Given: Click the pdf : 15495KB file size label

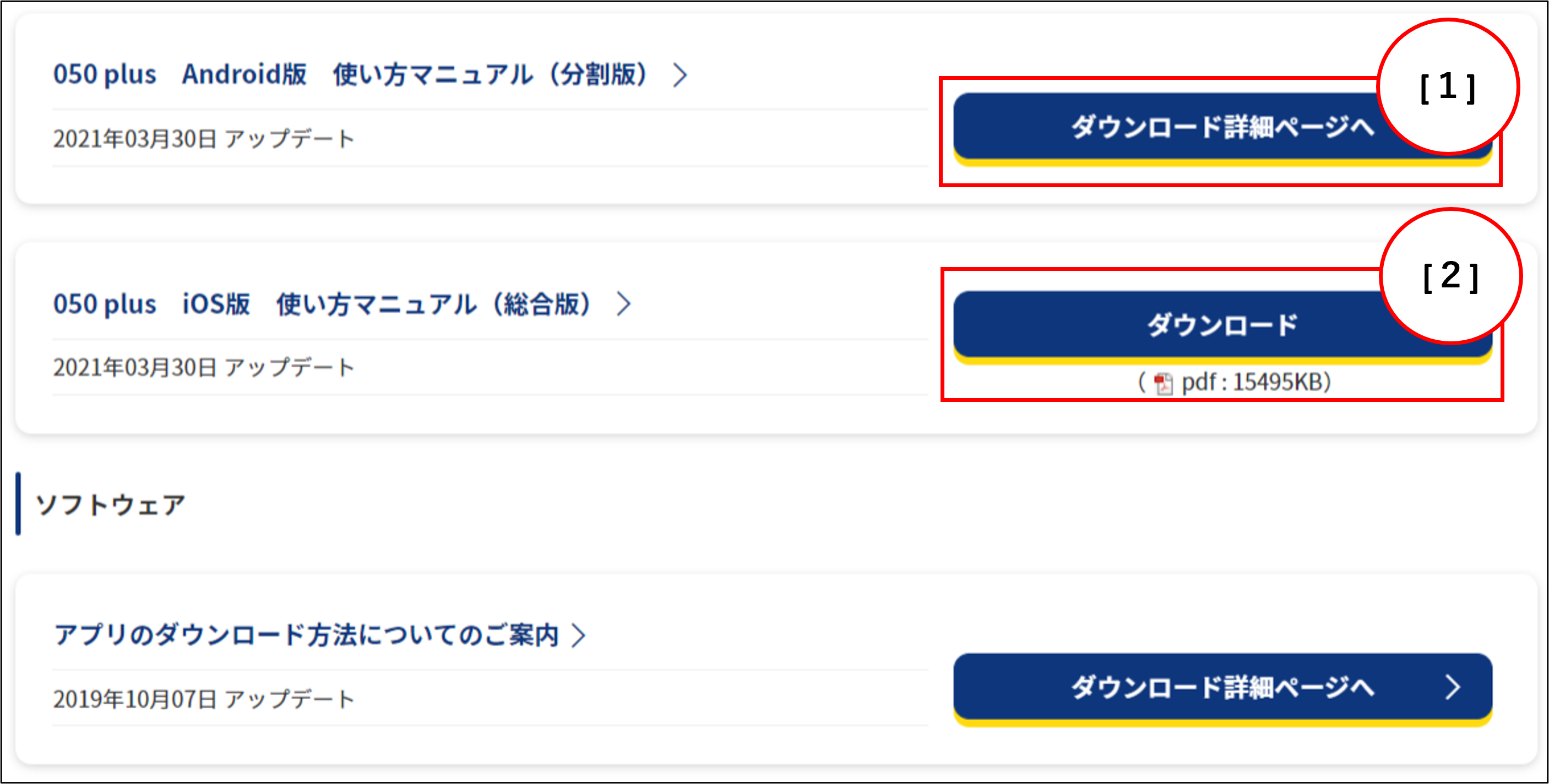Looking at the screenshot, I should (x=1255, y=383).
